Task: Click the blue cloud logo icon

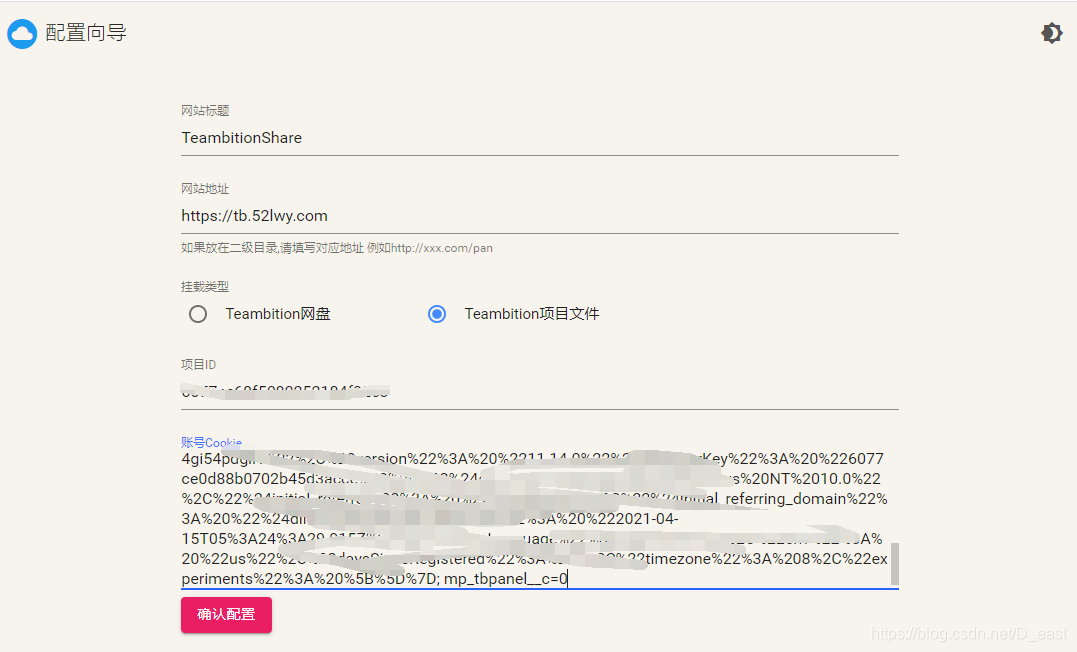Action: coord(22,34)
